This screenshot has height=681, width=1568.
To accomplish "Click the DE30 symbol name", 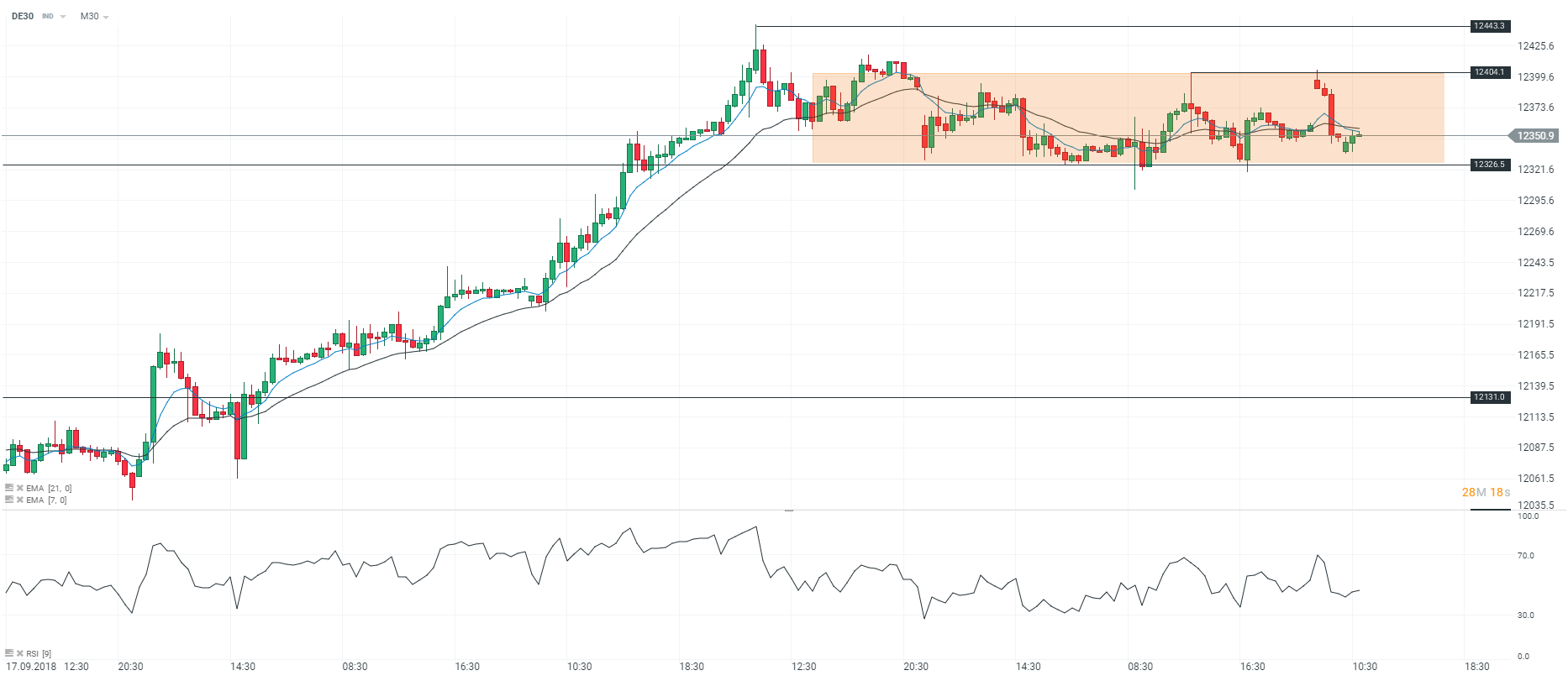I will pyautogui.click(x=23, y=16).
